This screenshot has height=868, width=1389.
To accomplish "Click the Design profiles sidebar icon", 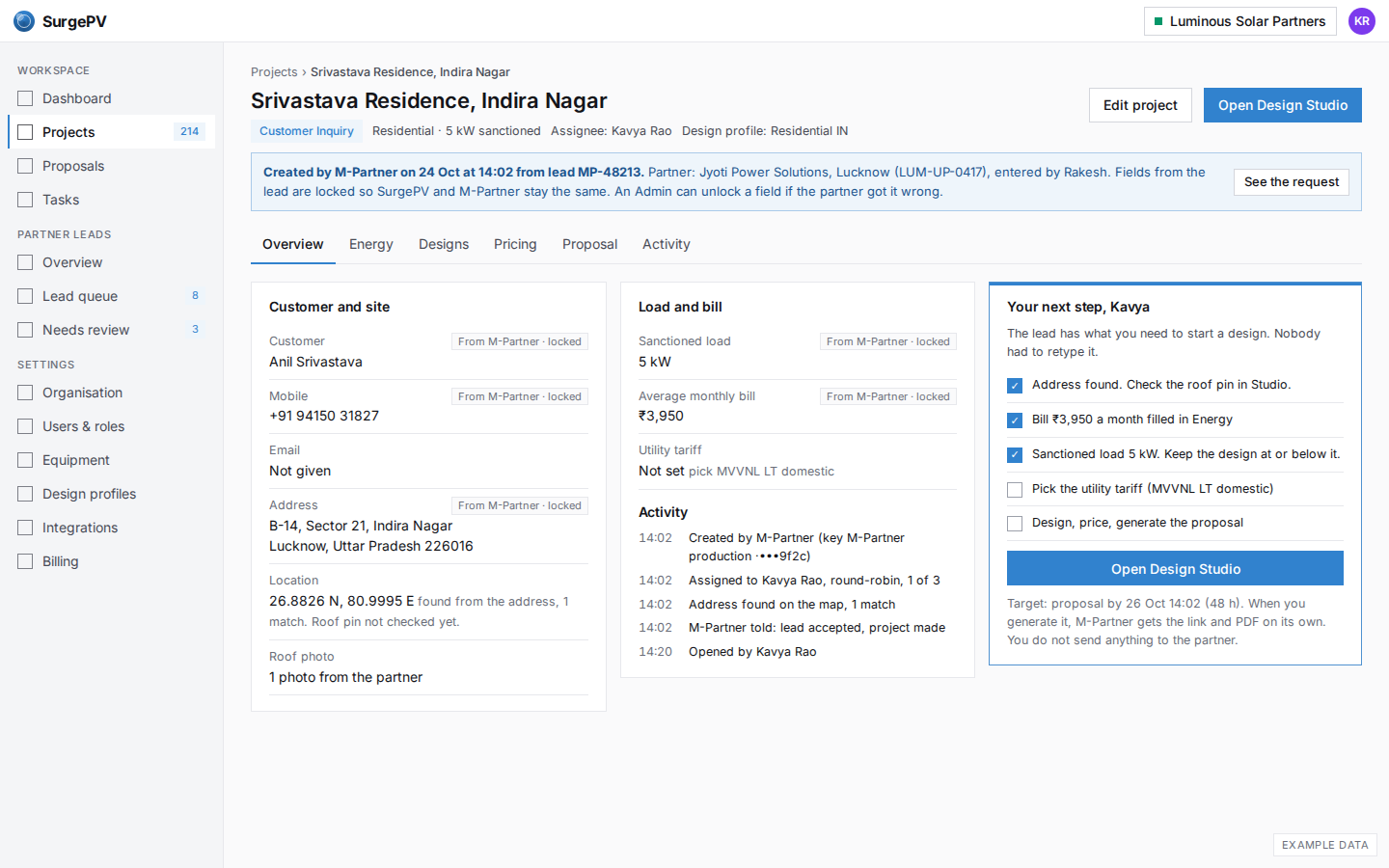I will click(25, 494).
